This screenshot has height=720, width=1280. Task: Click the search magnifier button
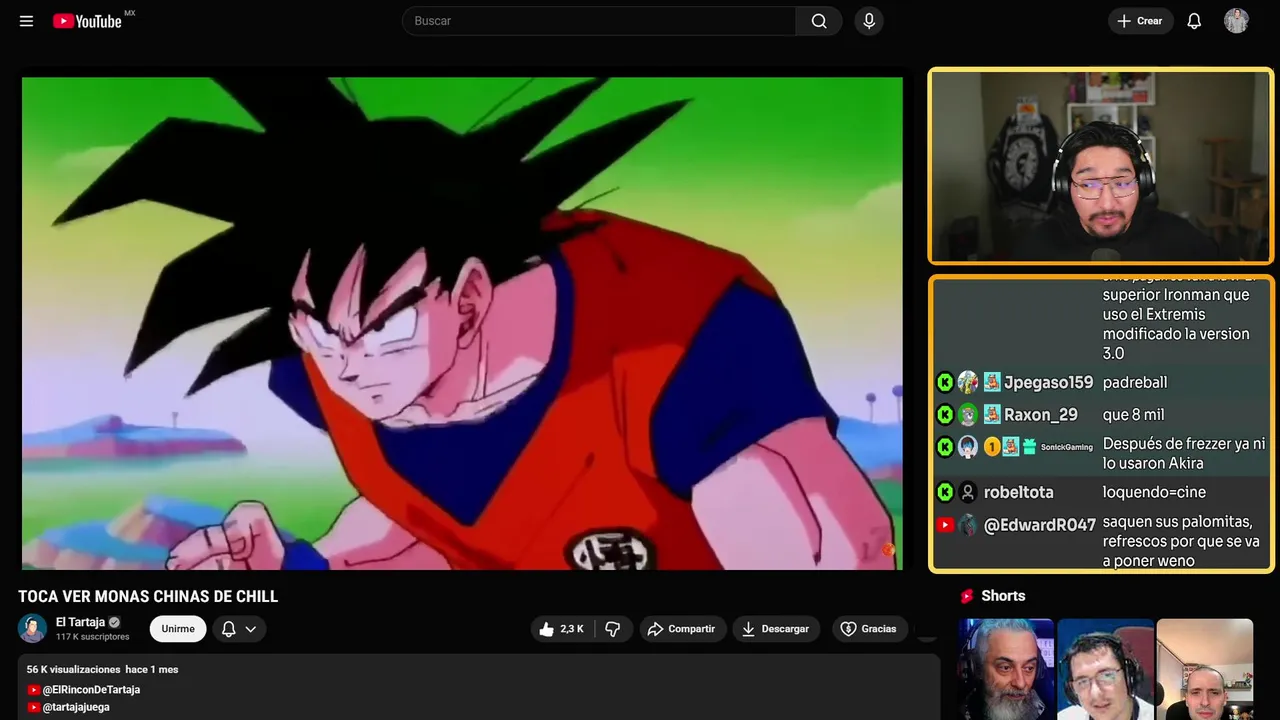pyautogui.click(x=819, y=21)
